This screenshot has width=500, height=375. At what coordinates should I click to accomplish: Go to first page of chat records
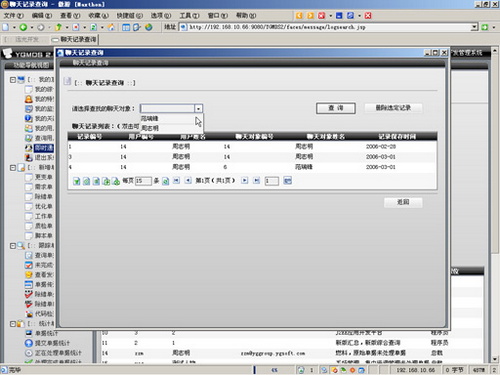[176, 181]
